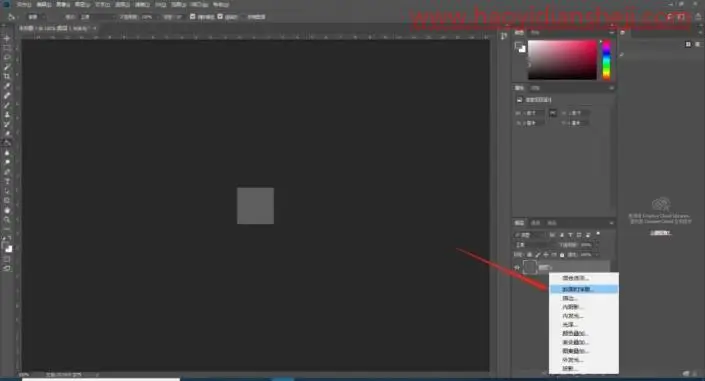Toggle the contiguous checkbox in options bar
This screenshot has width=705, height=381.
(x=220, y=17)
